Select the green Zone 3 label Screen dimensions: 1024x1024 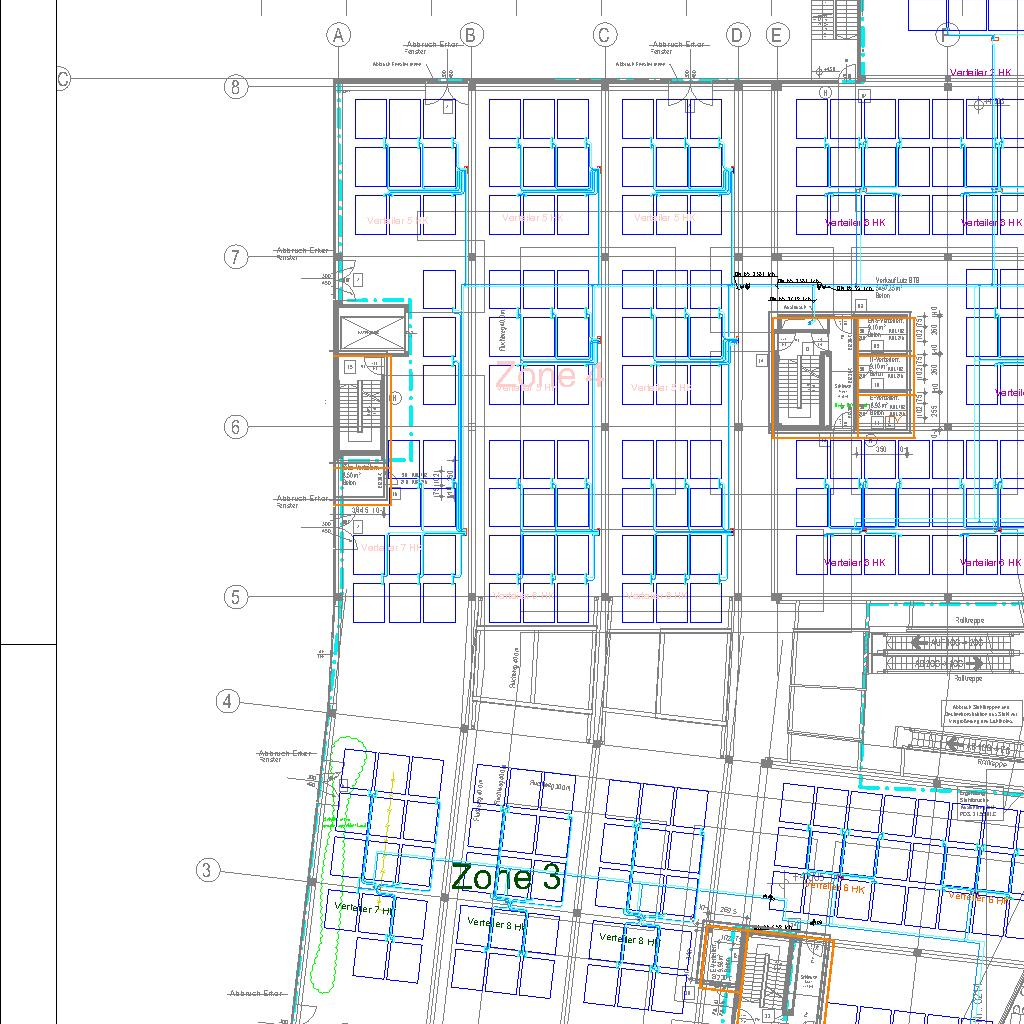tap(506, 878)
